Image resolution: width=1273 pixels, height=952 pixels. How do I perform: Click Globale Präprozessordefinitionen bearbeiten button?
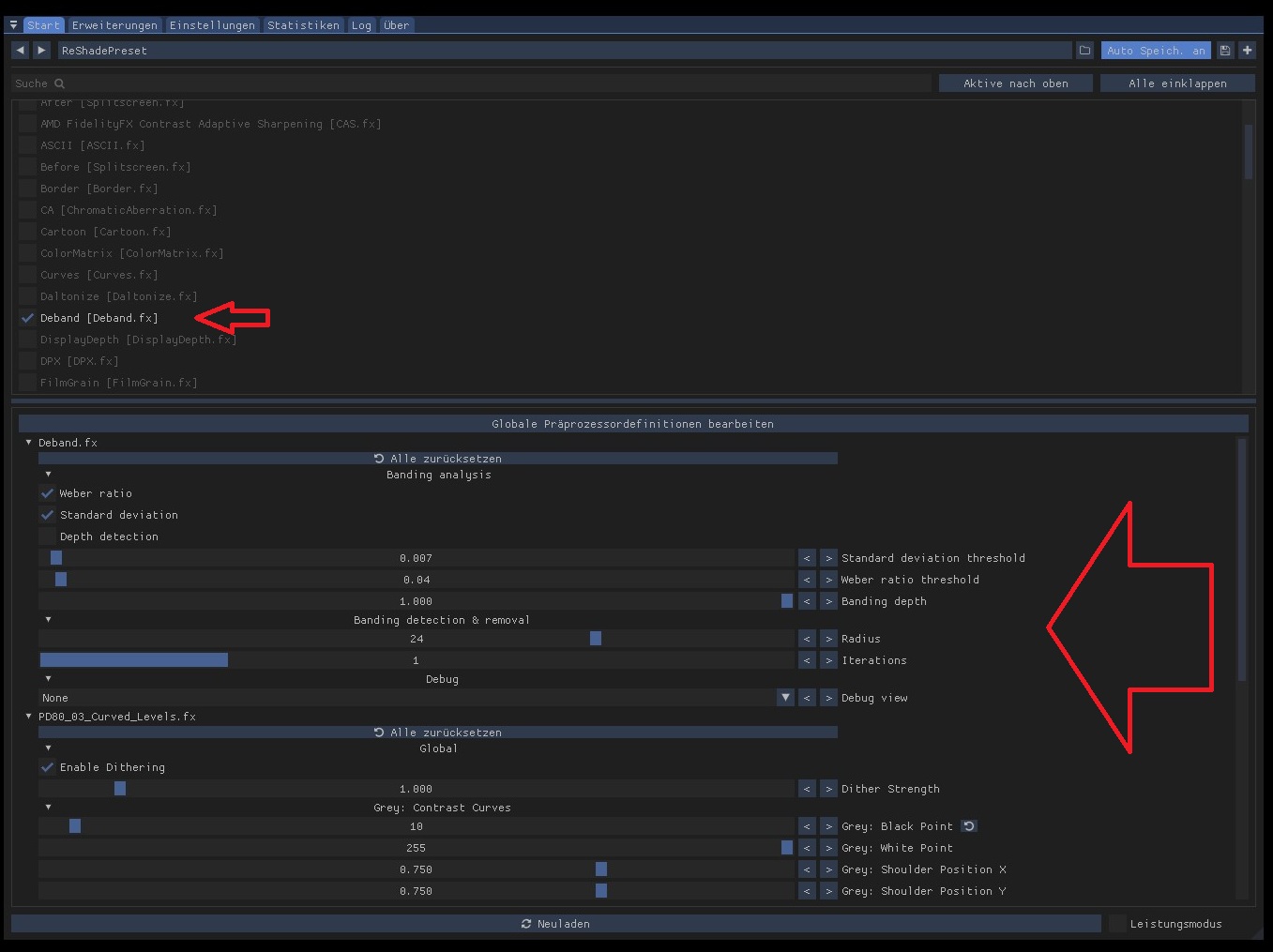[x=633, y=424]
